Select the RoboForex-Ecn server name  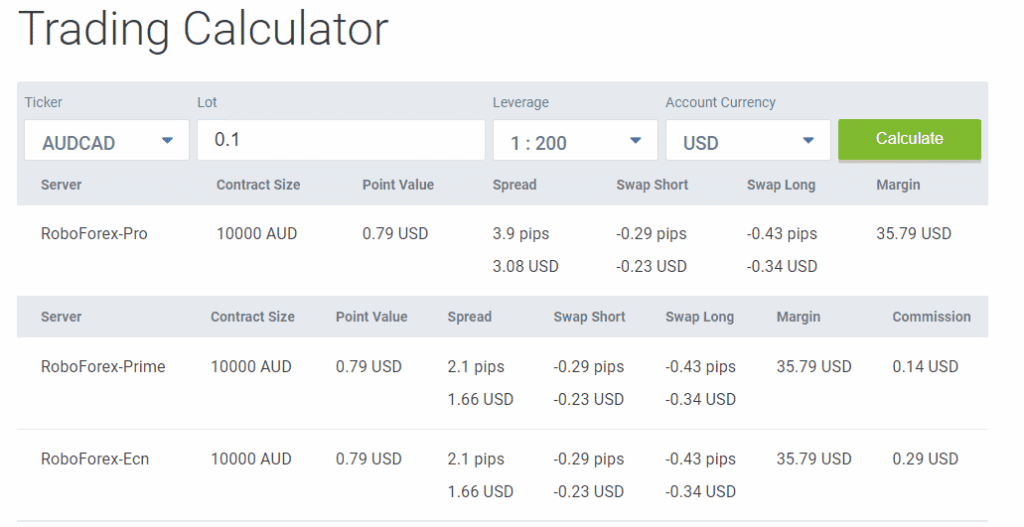pyautogui.click(x=95, y=459)
